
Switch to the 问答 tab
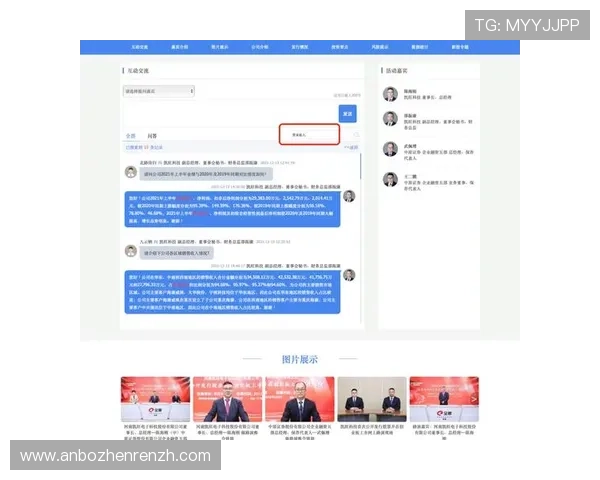[x=152, y=136]
